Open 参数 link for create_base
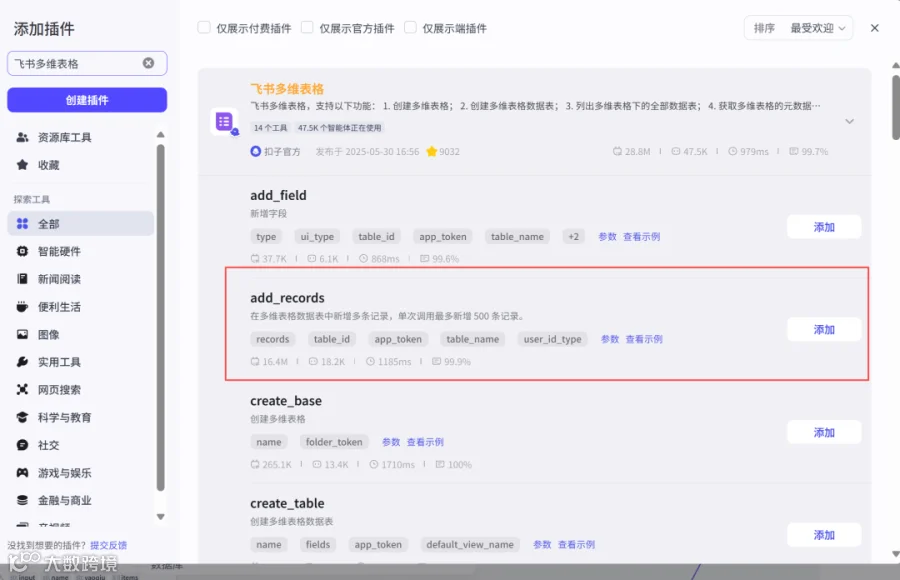 click(x=391, y=442)
